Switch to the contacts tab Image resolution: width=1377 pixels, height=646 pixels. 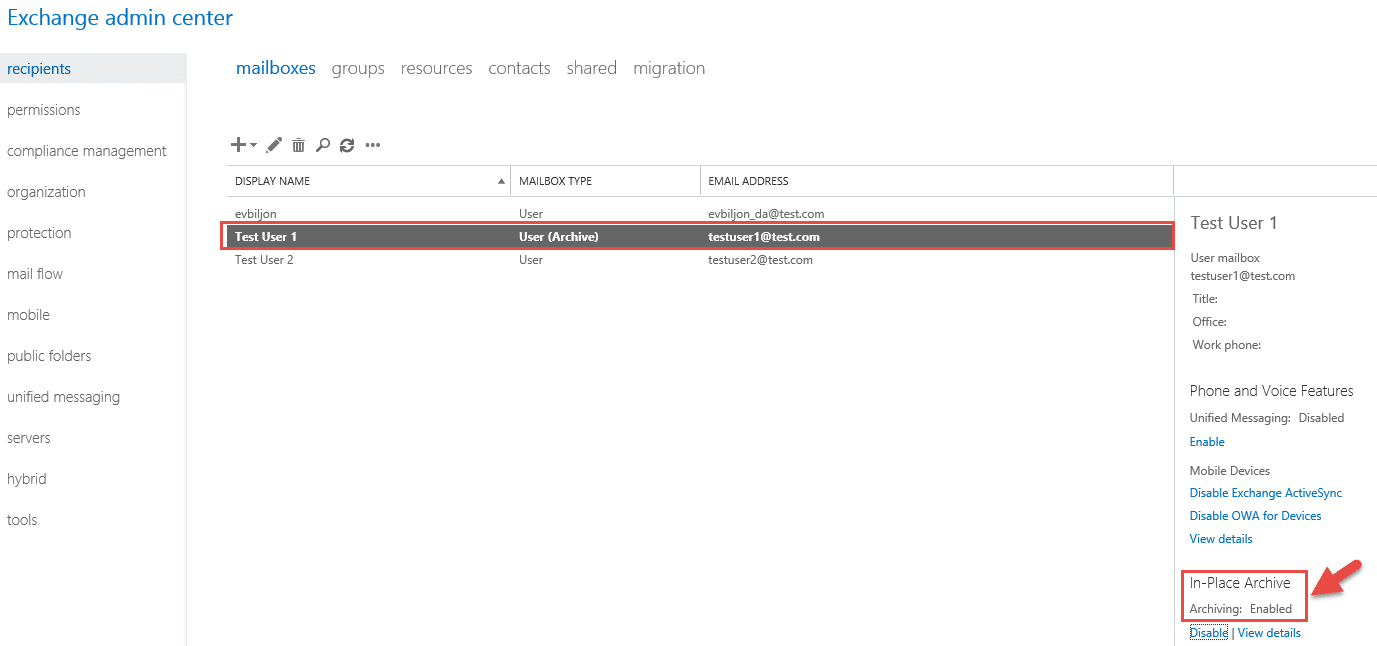point(519,68)
